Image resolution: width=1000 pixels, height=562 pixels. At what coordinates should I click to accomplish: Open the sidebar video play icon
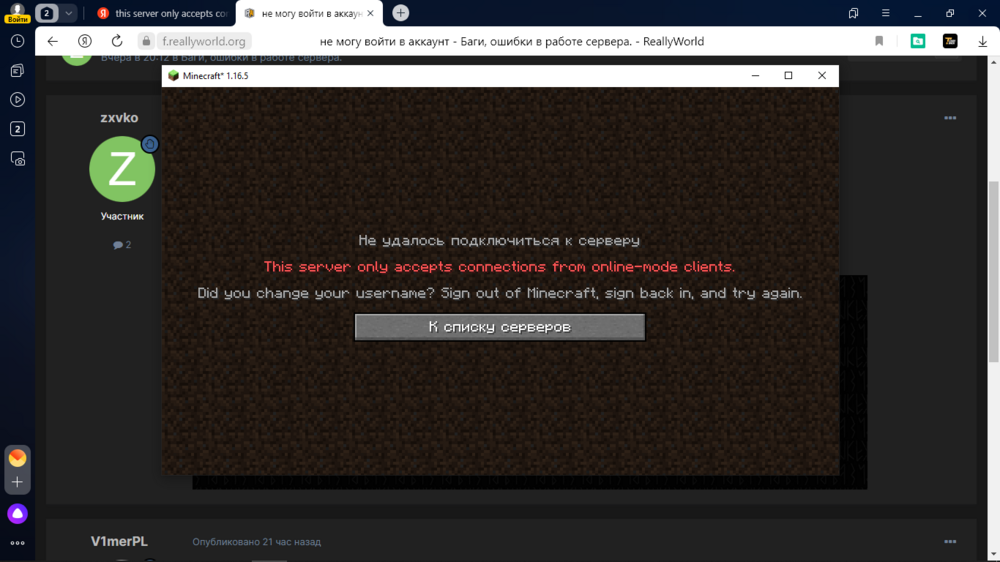17,100
